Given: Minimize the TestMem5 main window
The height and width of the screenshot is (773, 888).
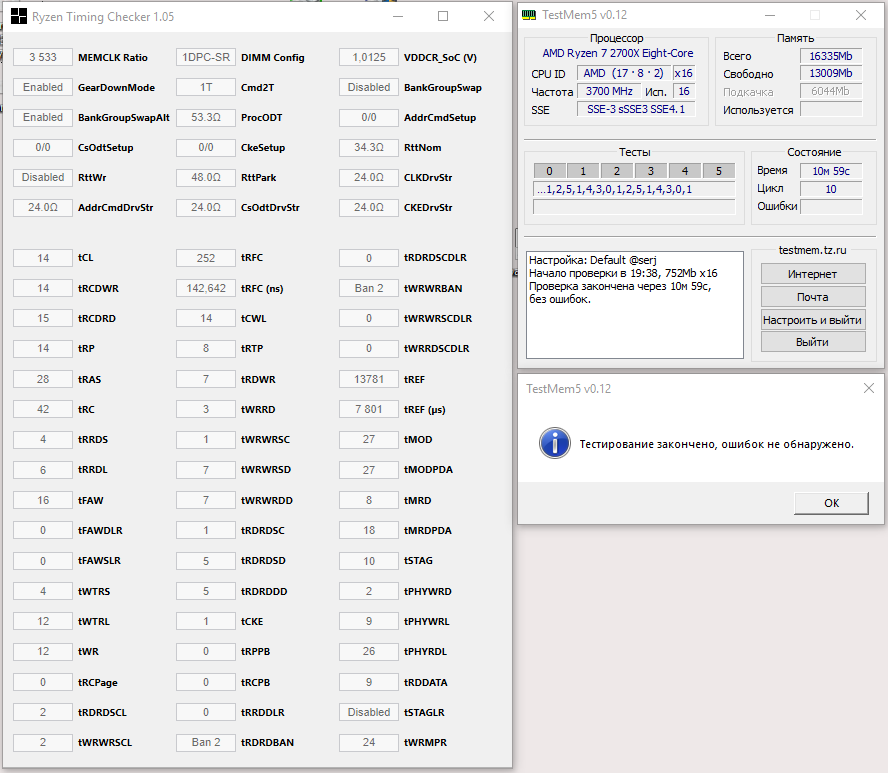Looking at the screenshot, I should click(x=770, y=15).
